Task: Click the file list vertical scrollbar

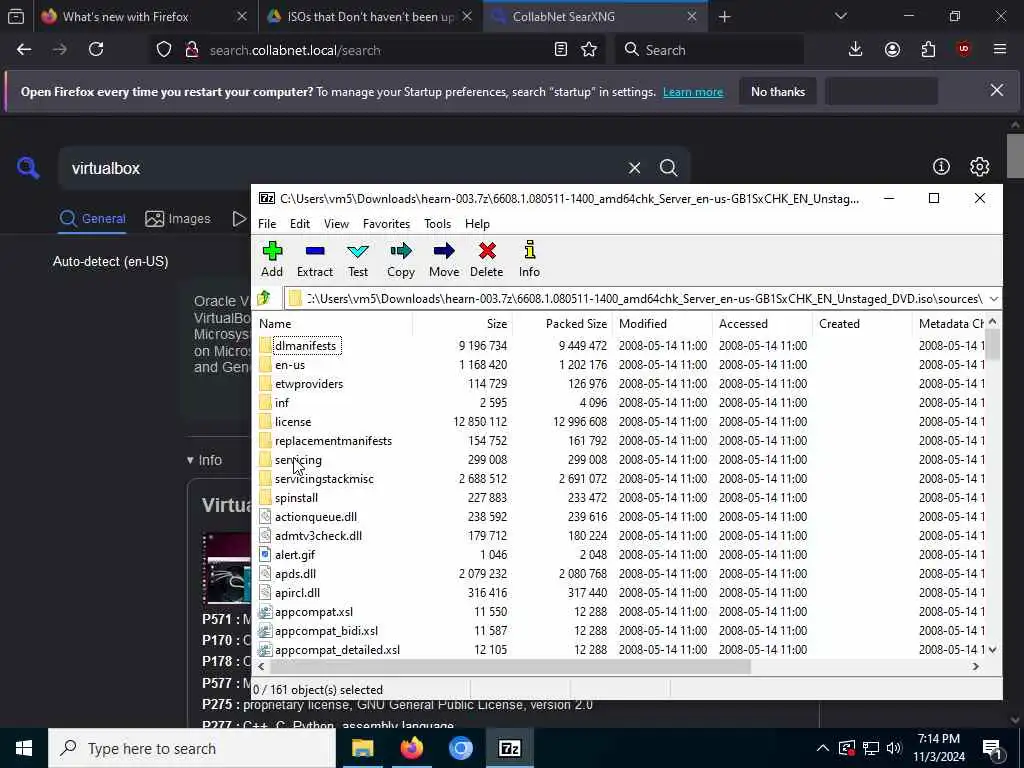Action: [x=993, y=344]
